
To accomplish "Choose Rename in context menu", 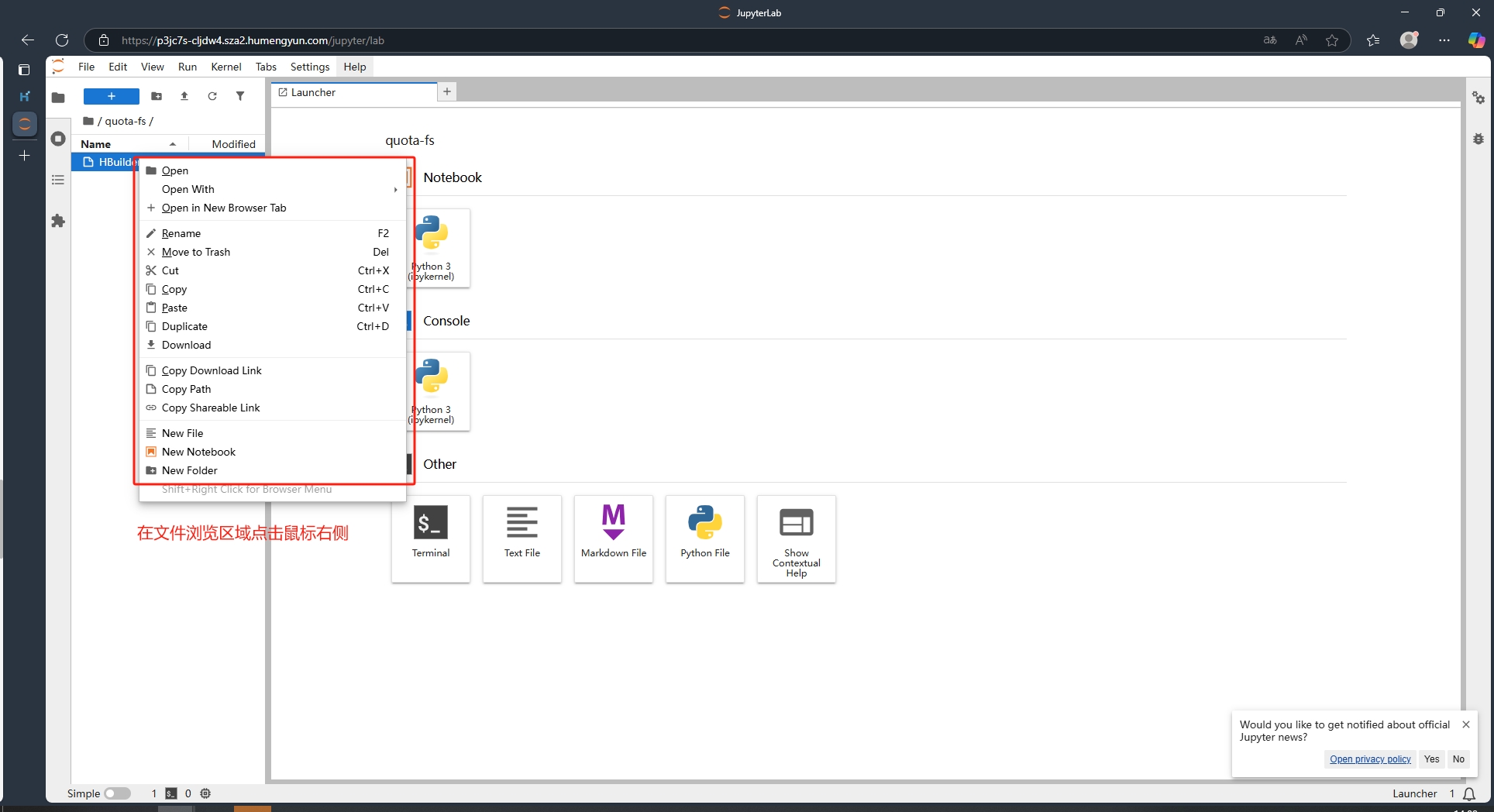I will 272,233.
